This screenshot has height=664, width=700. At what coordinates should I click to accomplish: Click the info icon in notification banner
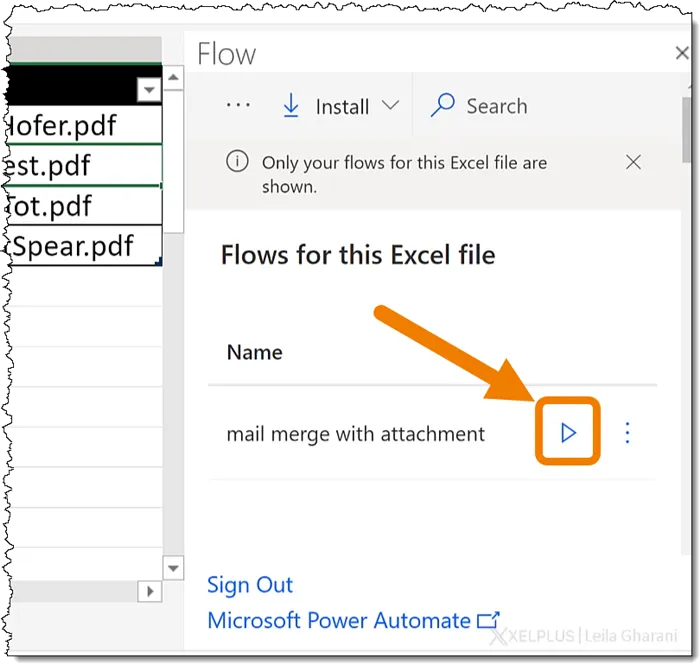point(237,162)
